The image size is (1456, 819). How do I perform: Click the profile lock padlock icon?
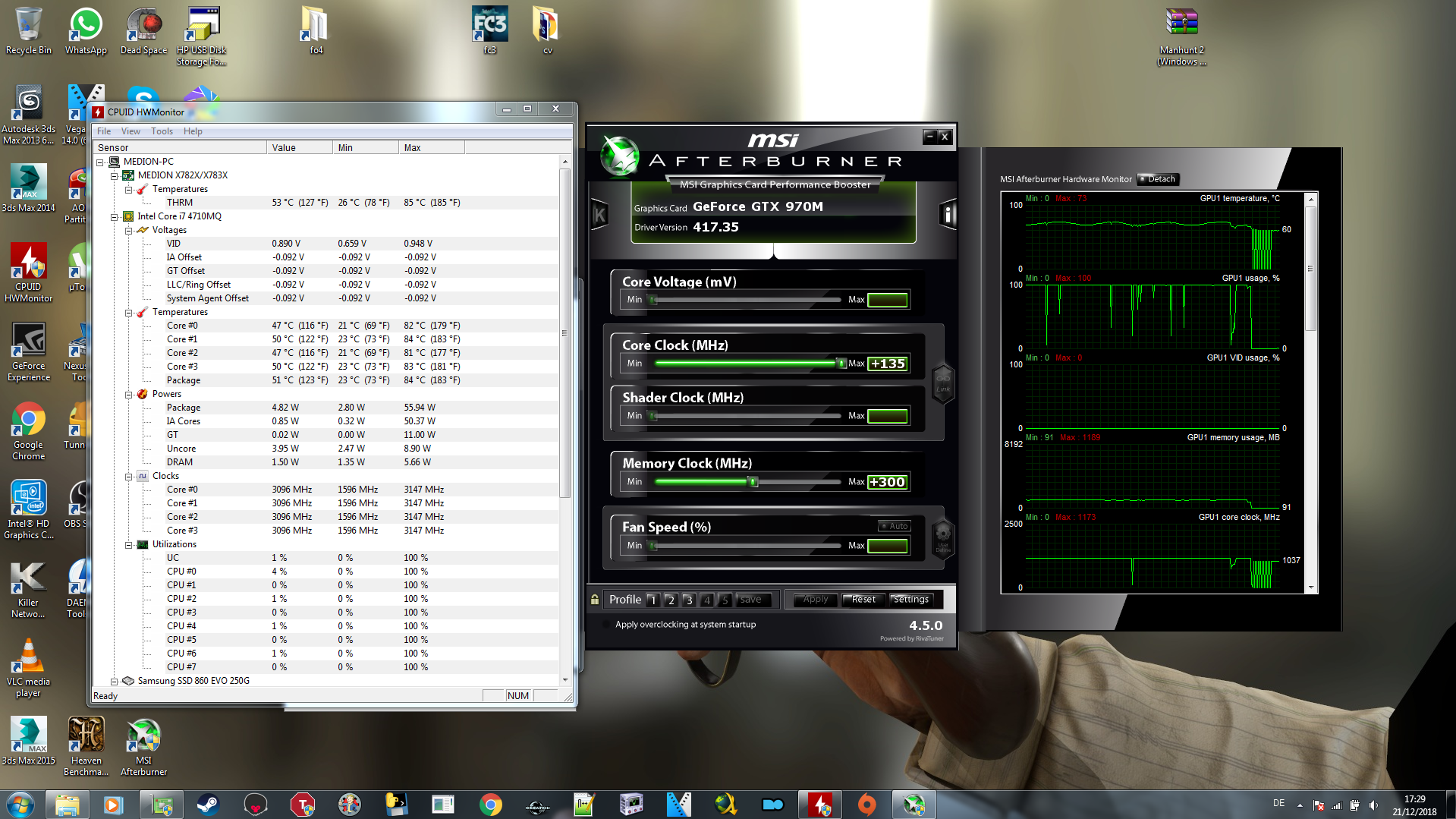point(595,600)
